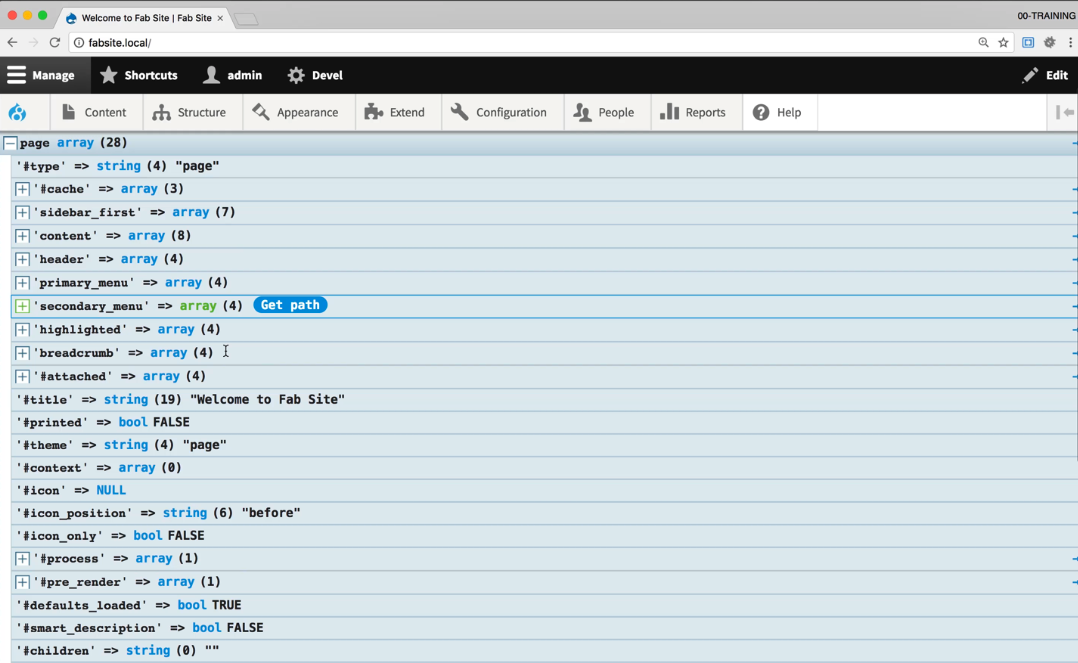The width and height of the screenshot is (1078, 663).
Task: Click the '#children' string row
Action: coord(544,651)
